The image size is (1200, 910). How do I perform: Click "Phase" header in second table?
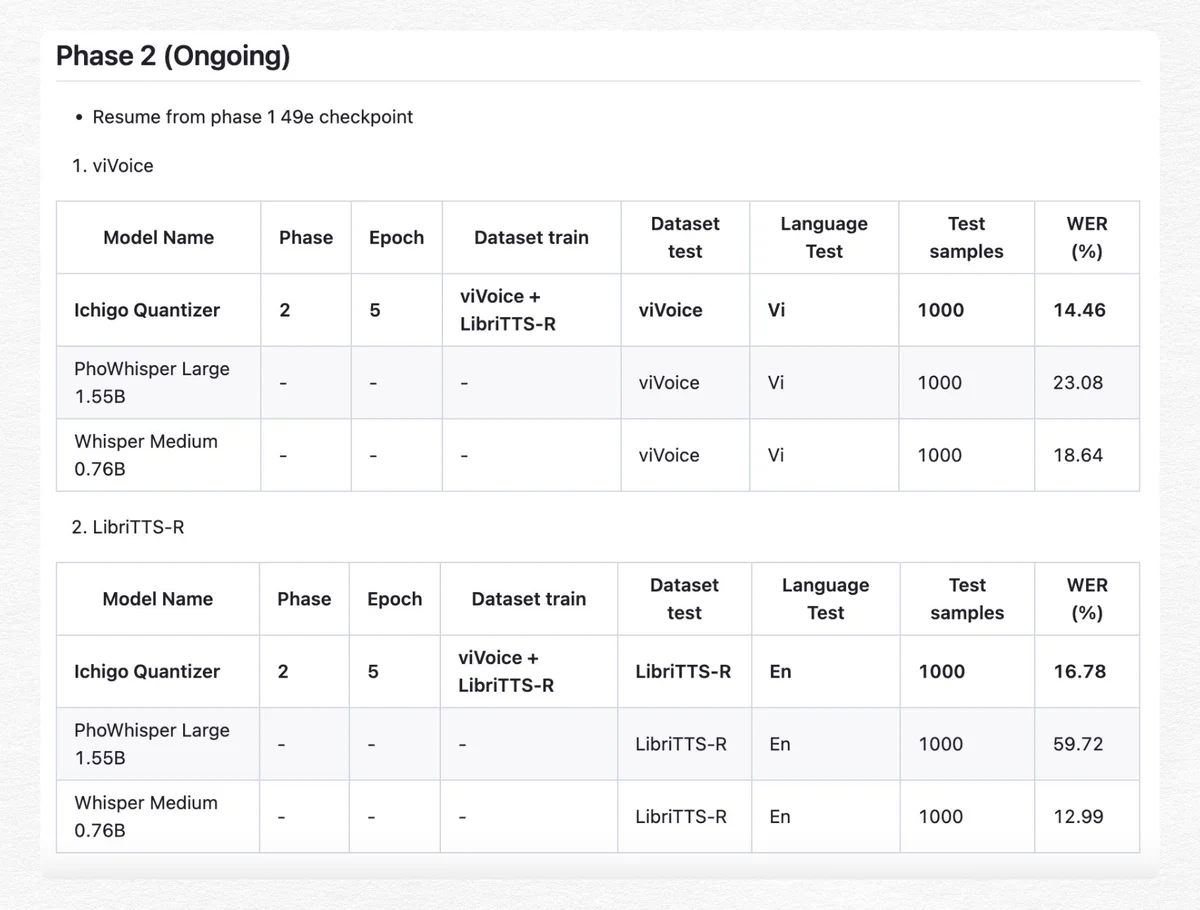click(304, 599)
